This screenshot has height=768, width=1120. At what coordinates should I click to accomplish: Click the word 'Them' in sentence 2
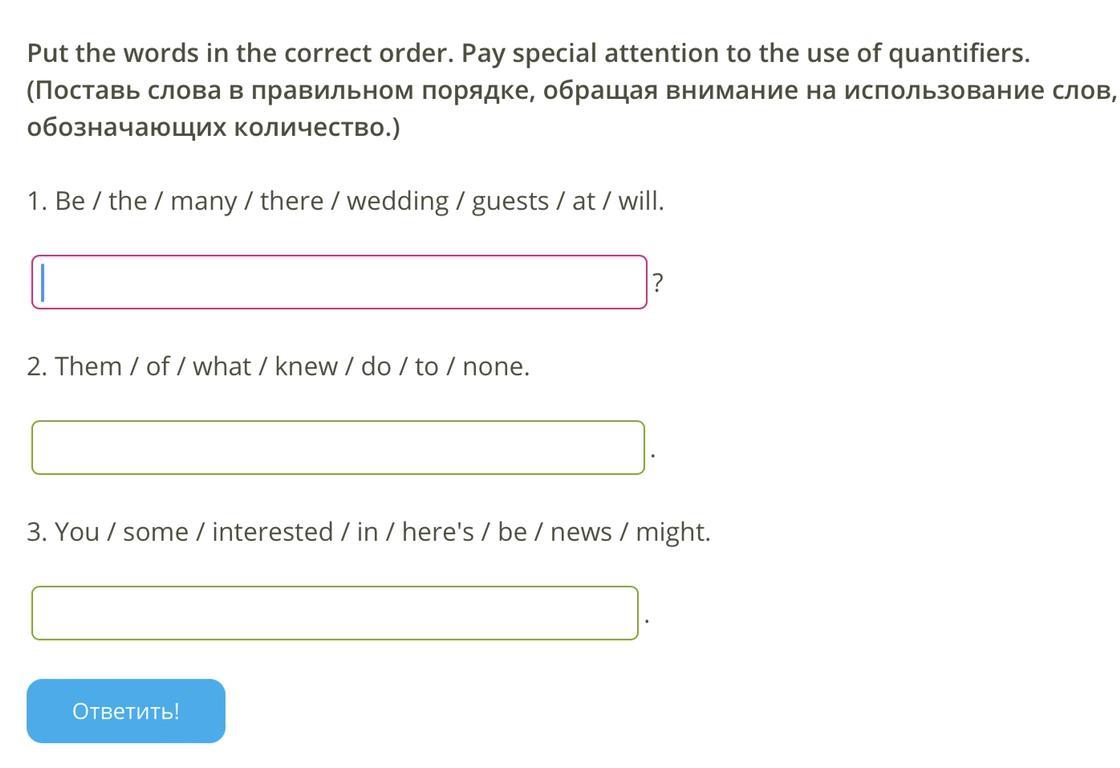(x=88, y=367)
